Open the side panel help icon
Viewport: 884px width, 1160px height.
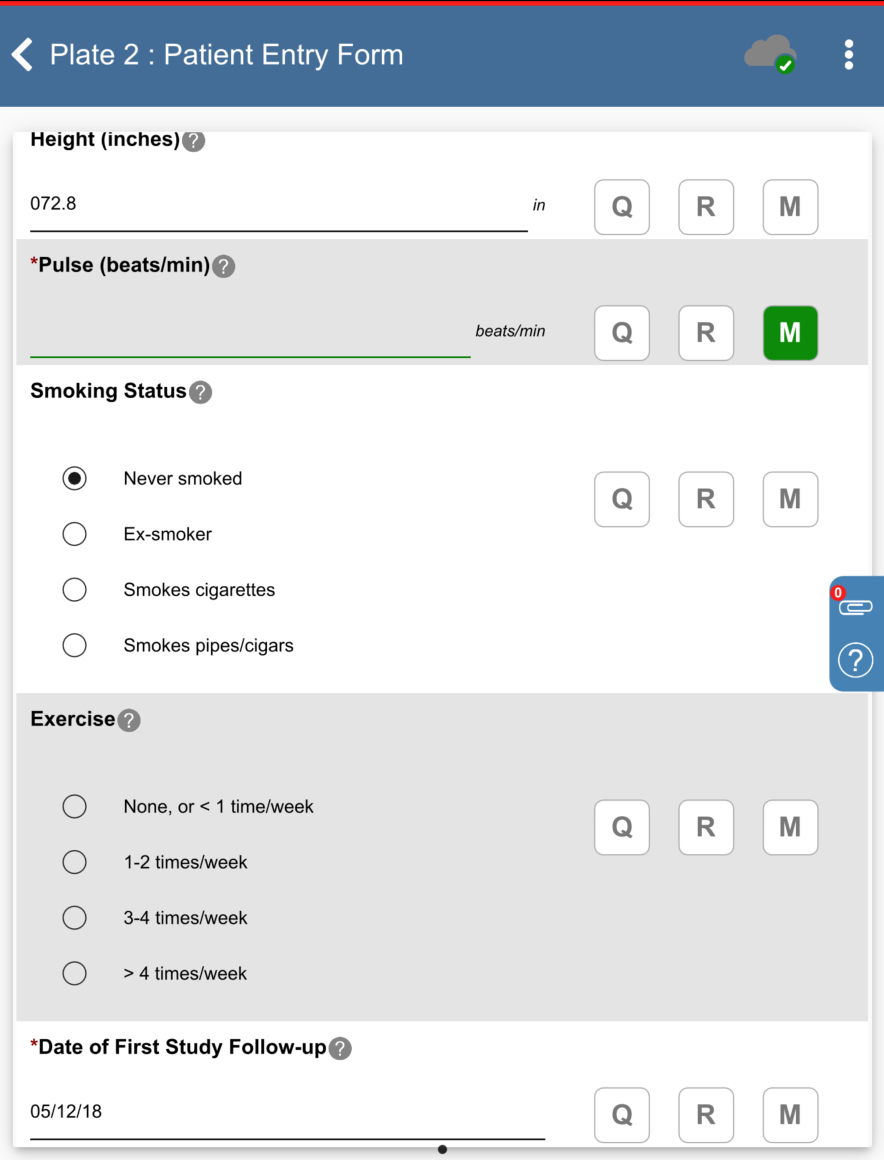[x=855, y=660]
